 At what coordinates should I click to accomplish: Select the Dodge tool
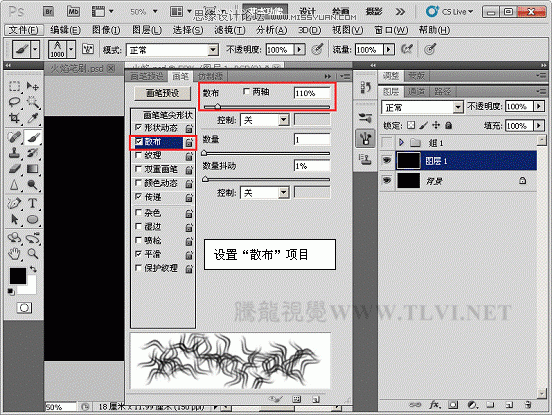(x=33, y=184)
